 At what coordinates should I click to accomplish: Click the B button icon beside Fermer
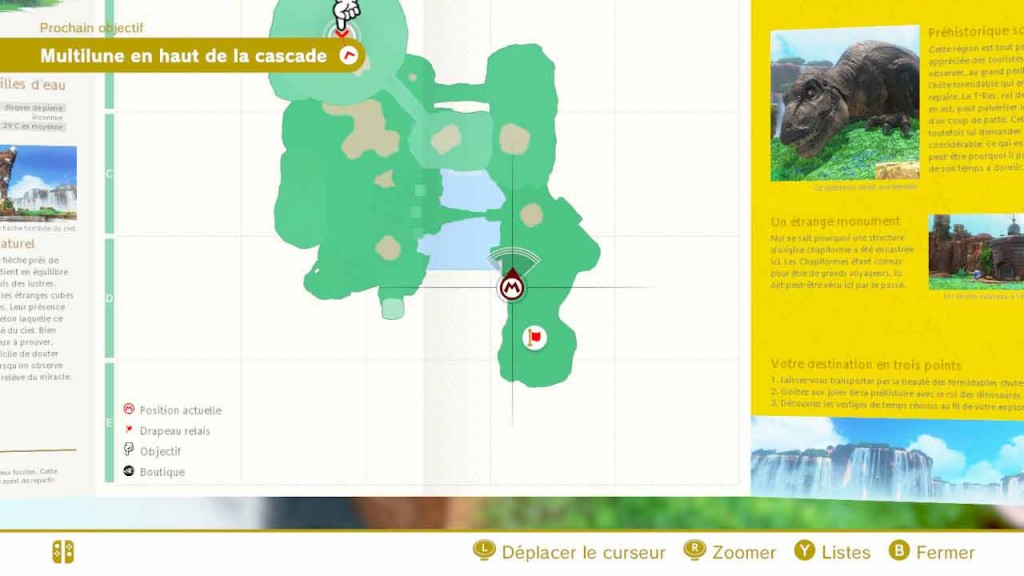tap(899, 551)
